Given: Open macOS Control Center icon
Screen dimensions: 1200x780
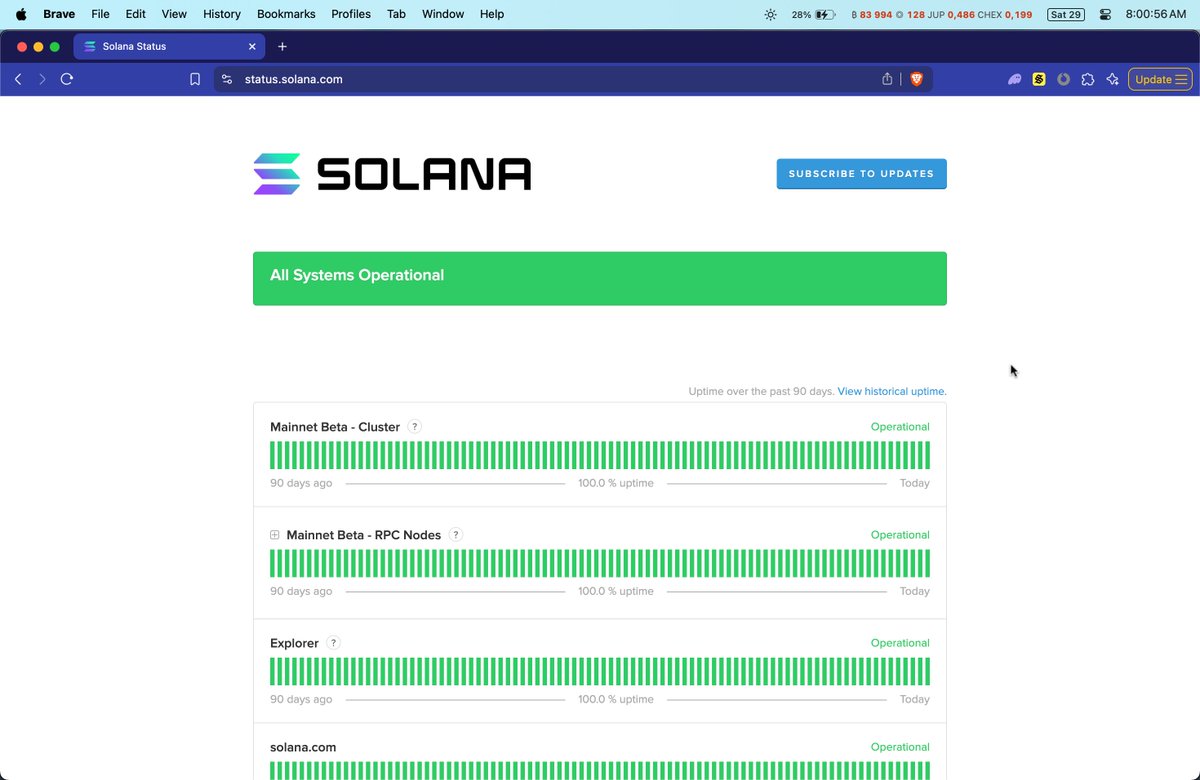Looking at the screenshot, I should [x=1105, y=14].
